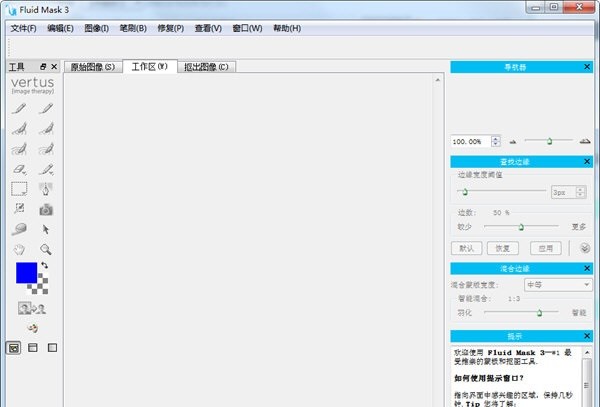Close the find-edges panel
Screen dimensions: 600x407
[587, 162]
